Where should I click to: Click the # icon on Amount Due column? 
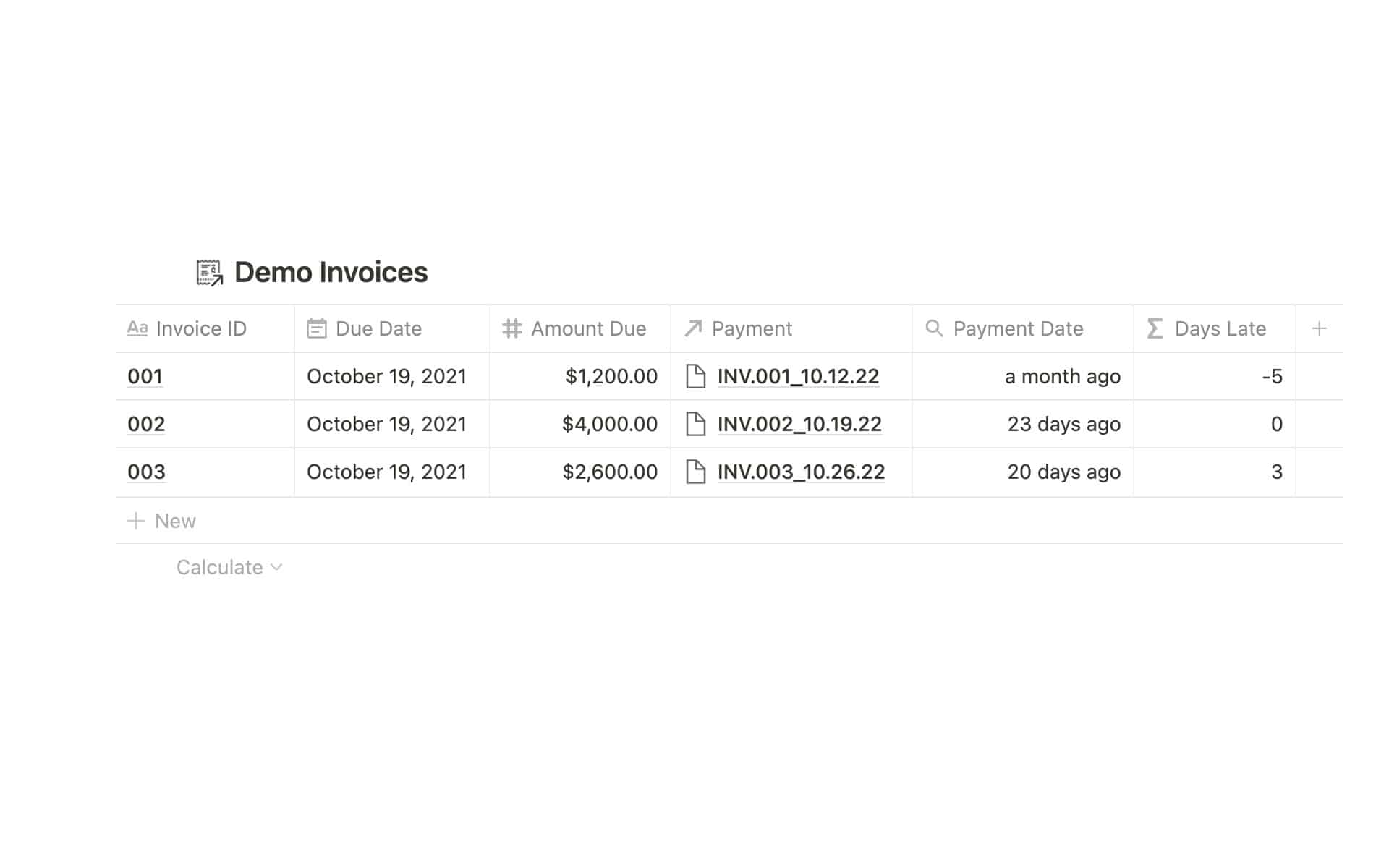tap(511, 328)
